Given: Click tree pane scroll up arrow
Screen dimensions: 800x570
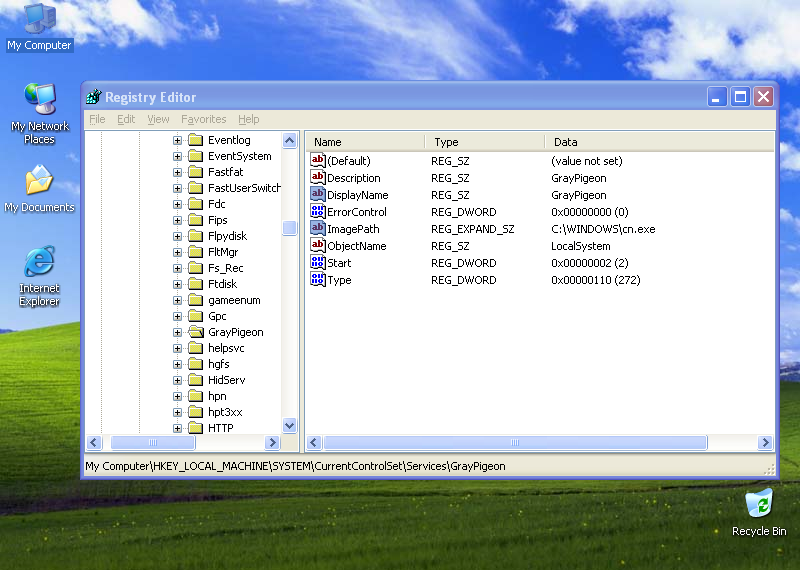Looking at the screenshot, I should coord(289,140).
